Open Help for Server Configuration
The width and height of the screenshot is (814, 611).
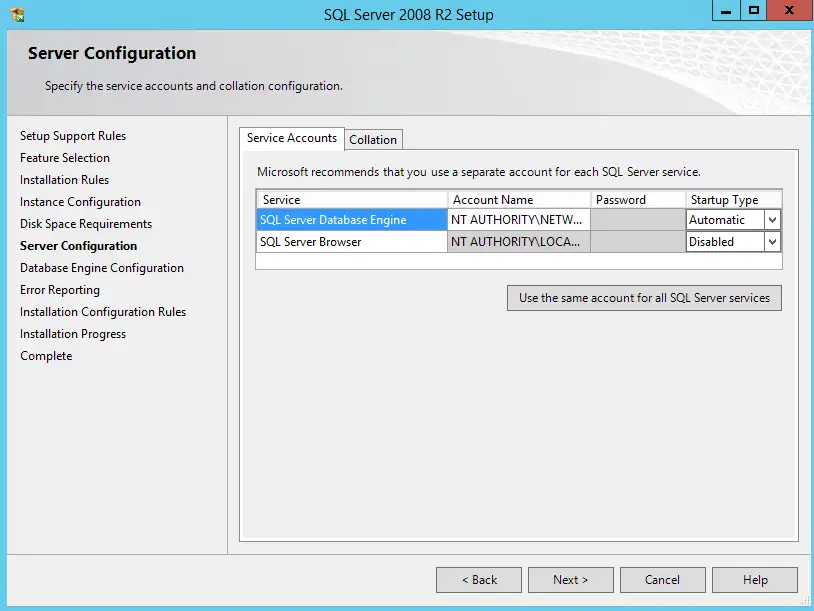click(x=754, y=579)
